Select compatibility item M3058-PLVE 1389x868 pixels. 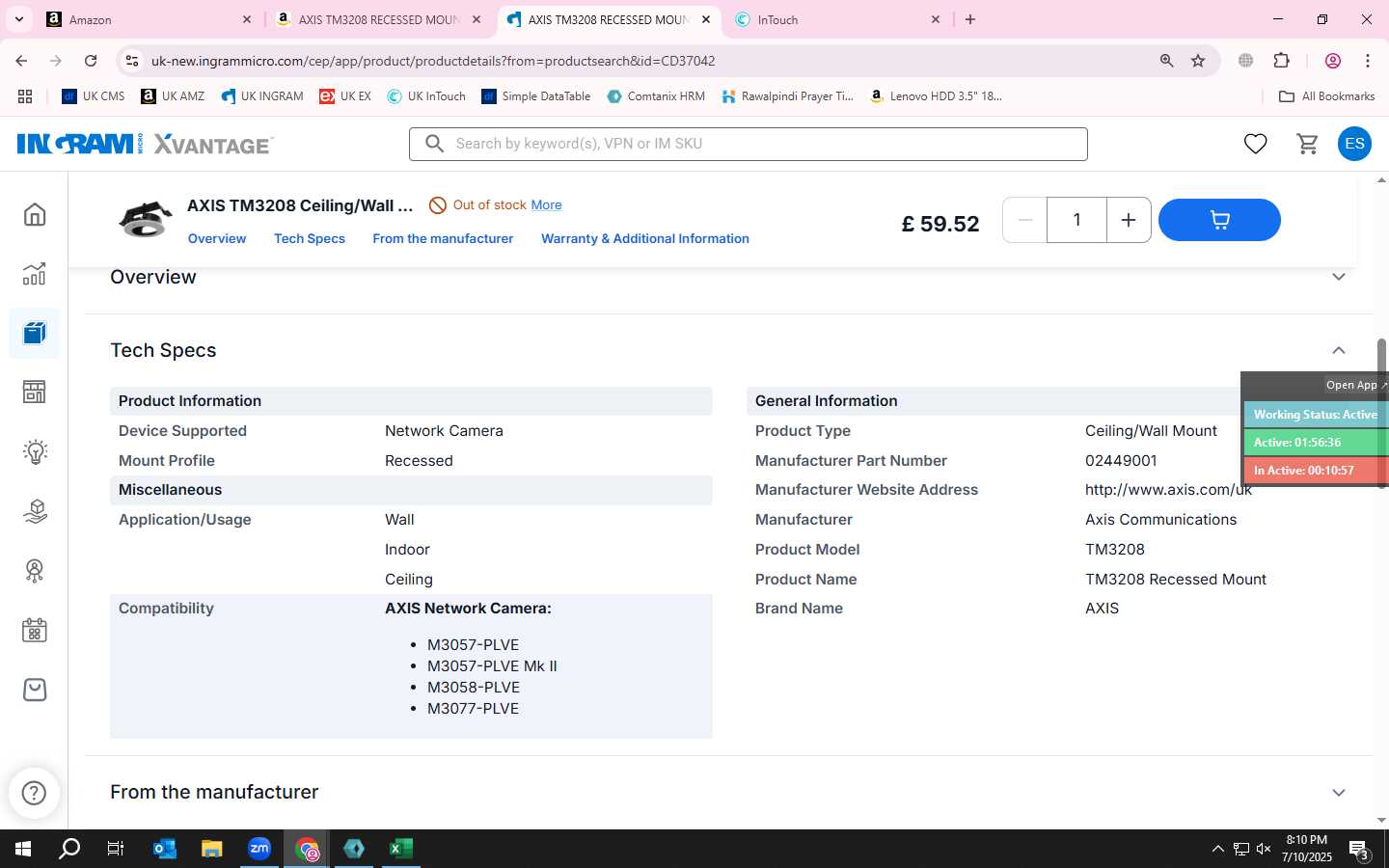click(474, 688)
